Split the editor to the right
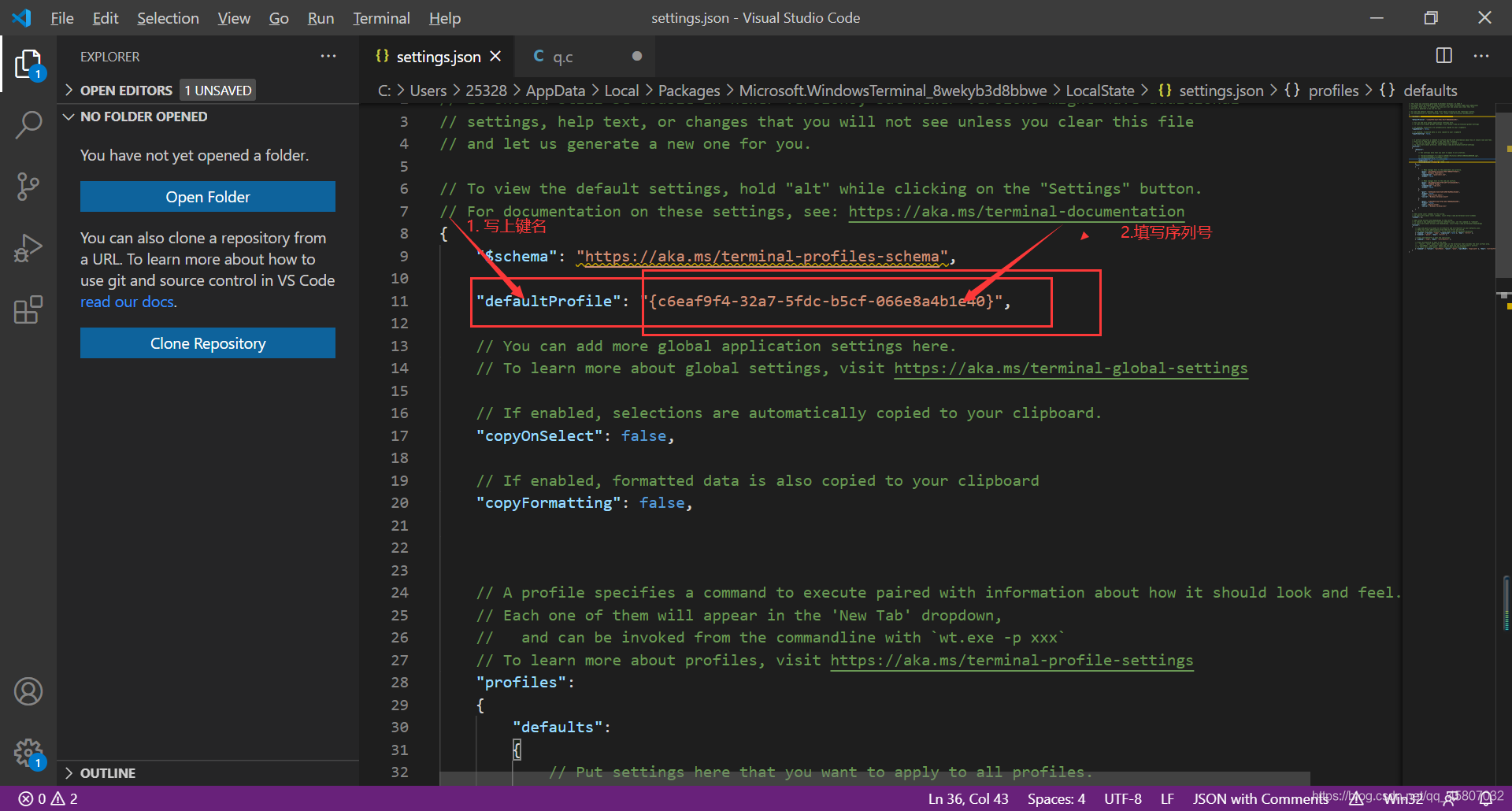 pyautogui.click(x=1444, y=56)
